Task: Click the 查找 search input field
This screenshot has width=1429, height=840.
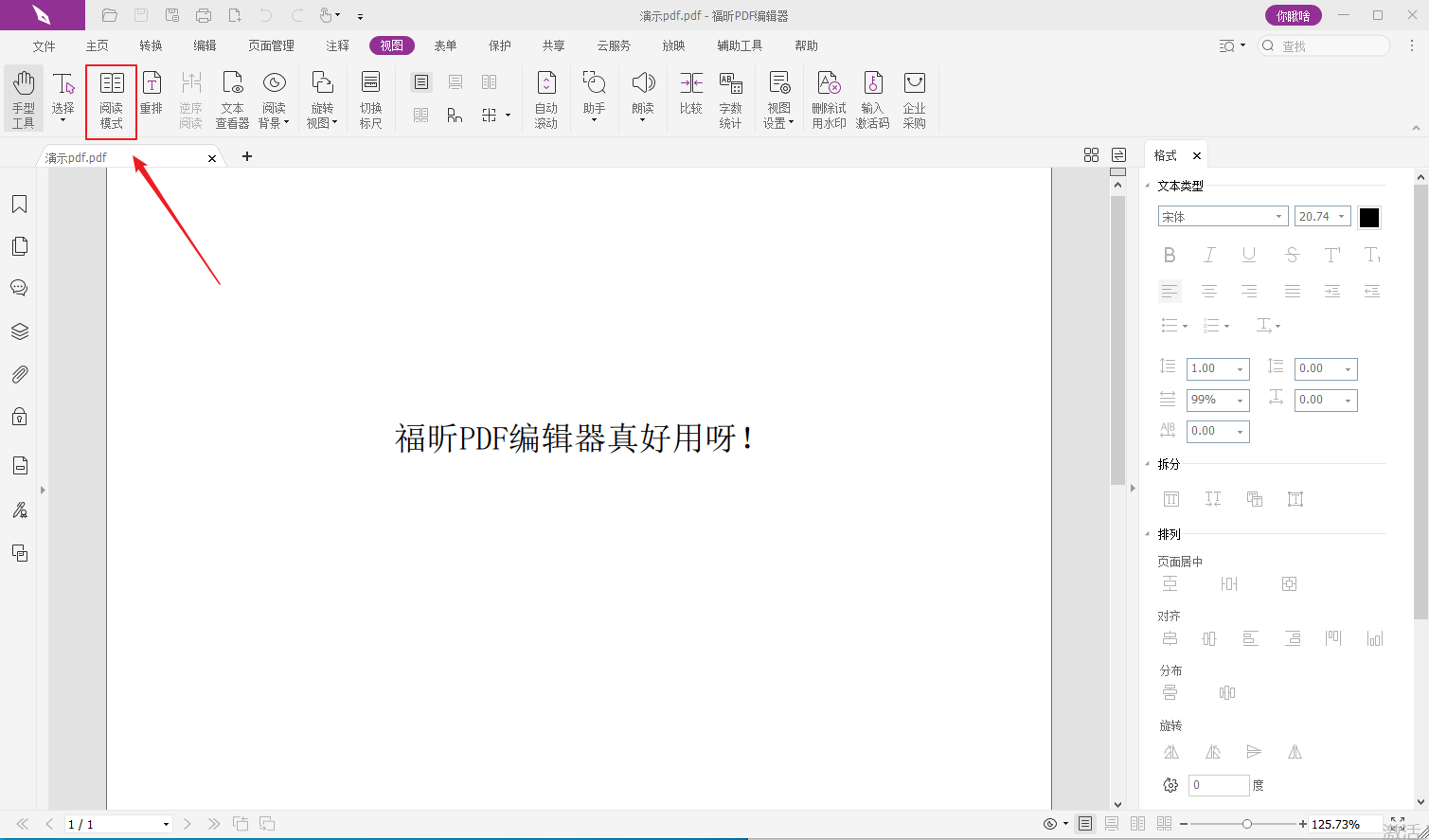Action: tap(1331, 45)
